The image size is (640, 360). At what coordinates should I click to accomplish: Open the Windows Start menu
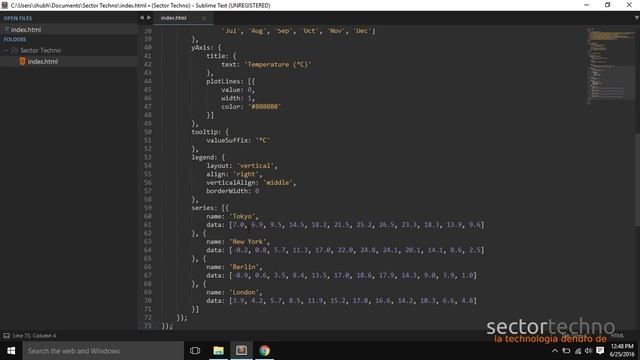pyautogui.click(x=11, y=351)
